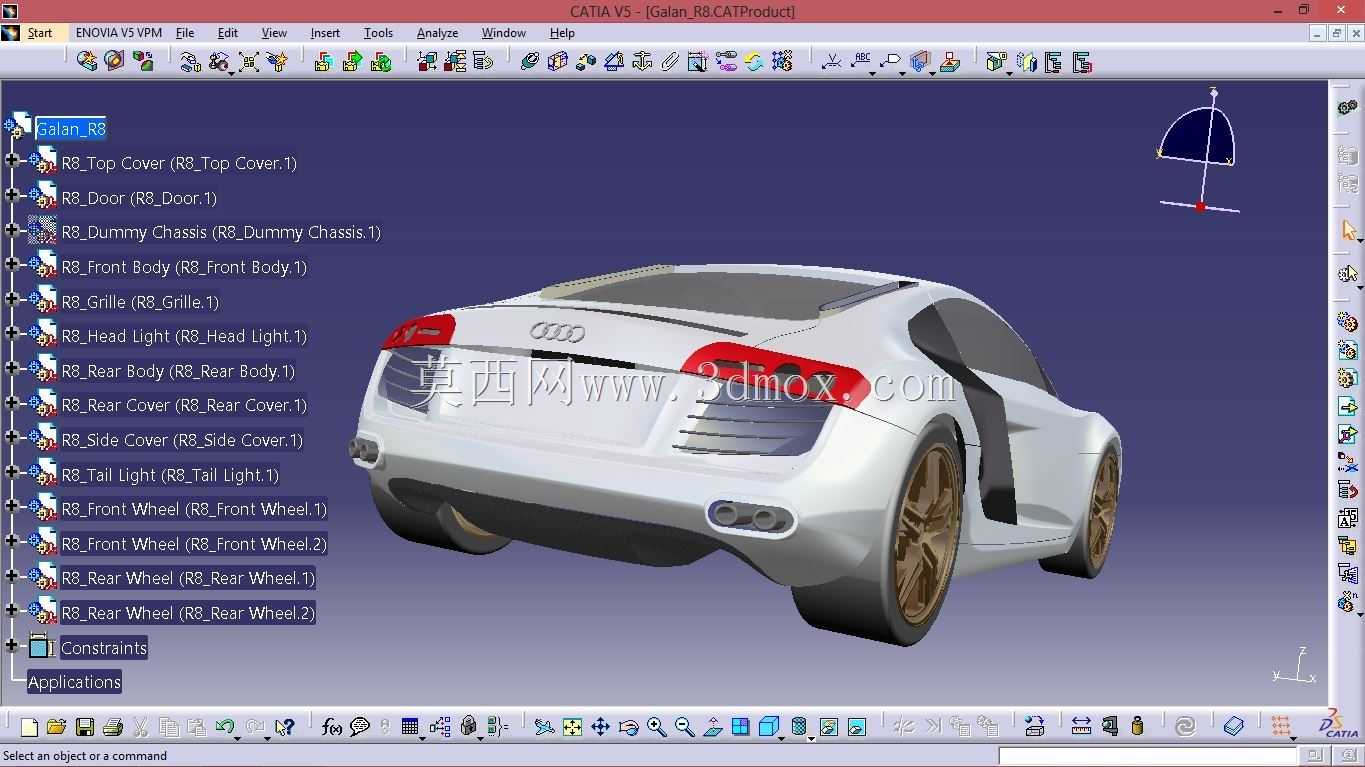Expand the Constraints node
This screenshot has width=1365, height=767.
point(12,645)
